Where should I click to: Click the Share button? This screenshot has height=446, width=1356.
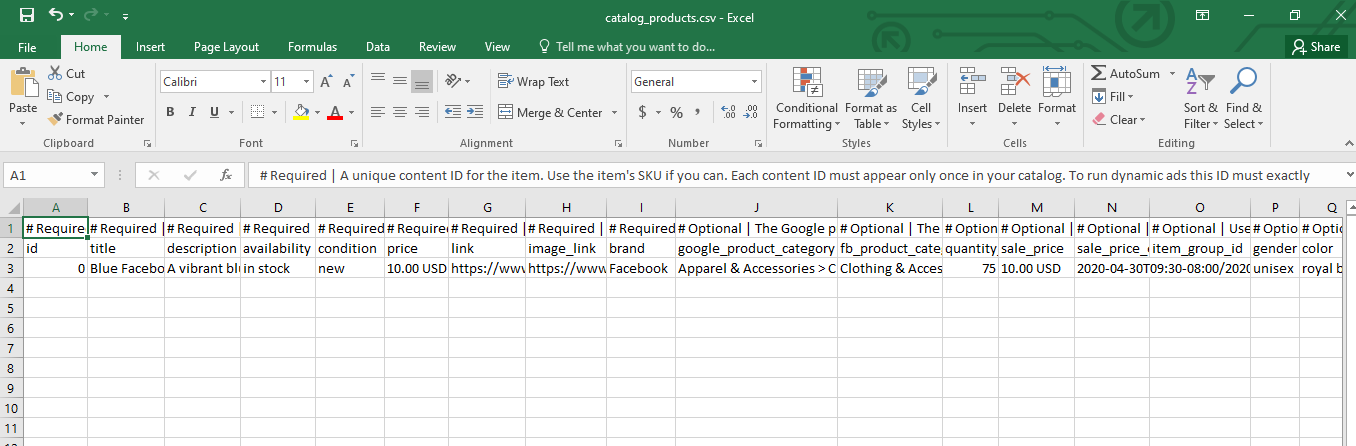pos(1315,47)
